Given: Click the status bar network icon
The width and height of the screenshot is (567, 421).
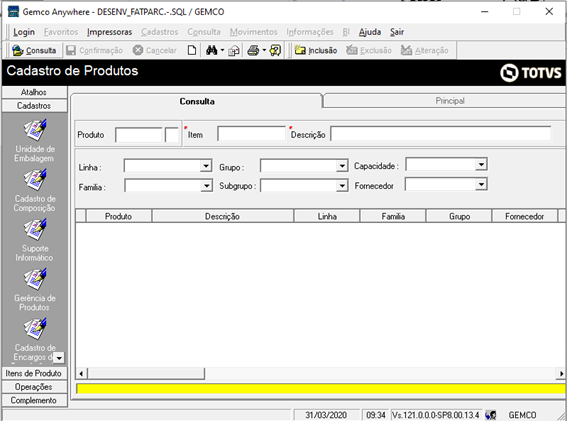Looking at the screenshot, I should coord(491,415).
